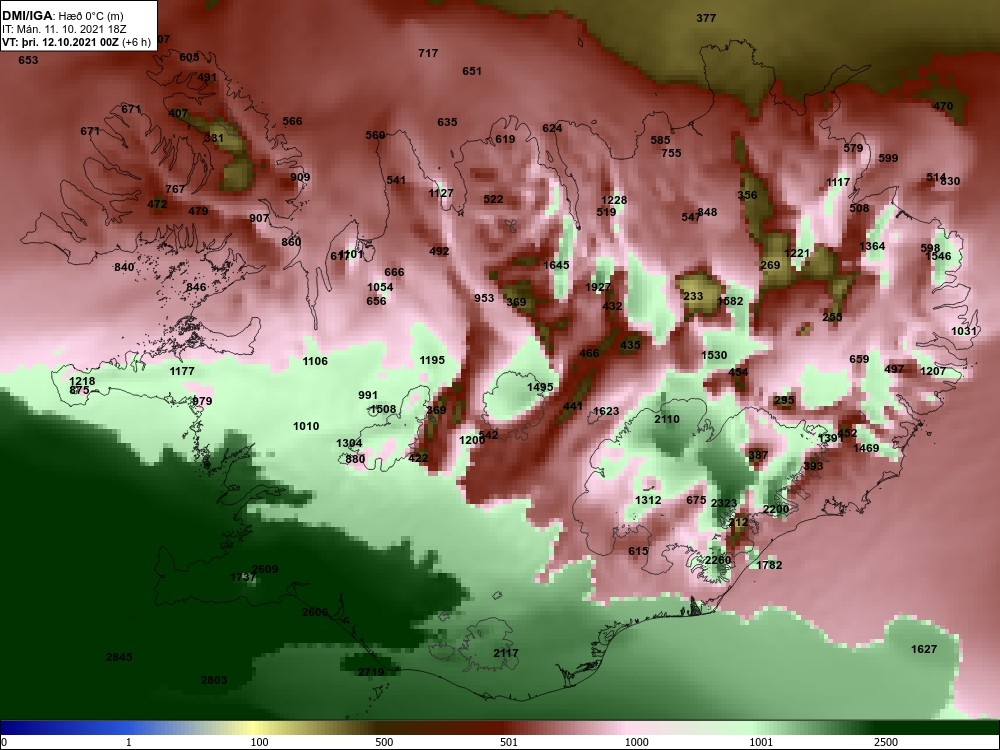Click the 566 height label
The height and width of the screenshot is (750, 1000).
click(x=292, y=121)
